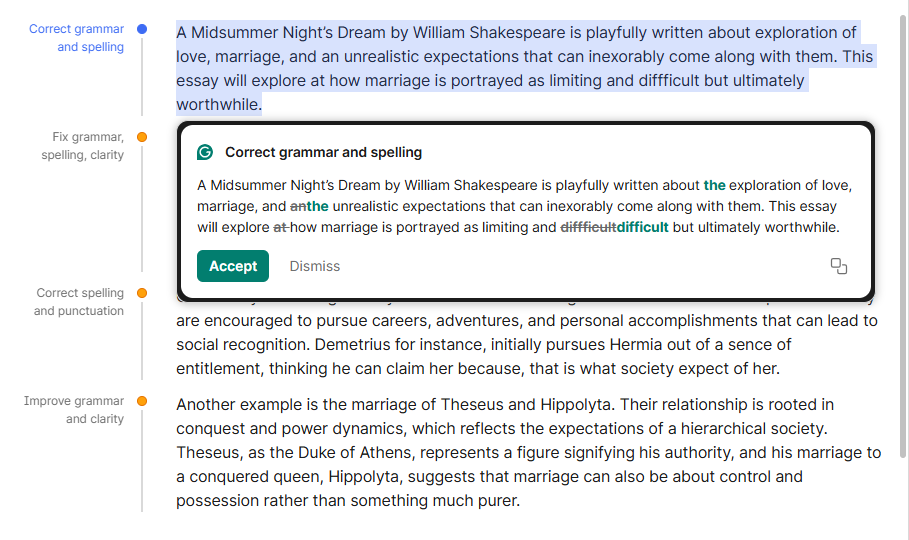The image size is (909, 540).
Task: Click the copy icon in suggestion card
Action: (839, 266)
